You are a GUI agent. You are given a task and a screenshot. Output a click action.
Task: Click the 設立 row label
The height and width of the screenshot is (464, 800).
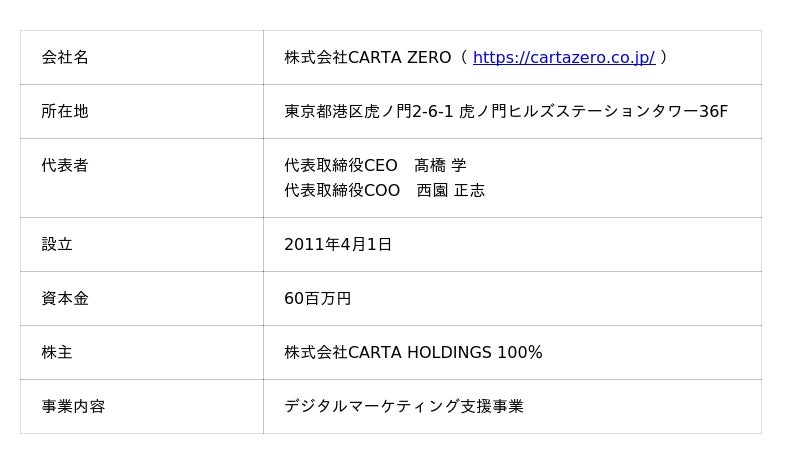point(57,245)
